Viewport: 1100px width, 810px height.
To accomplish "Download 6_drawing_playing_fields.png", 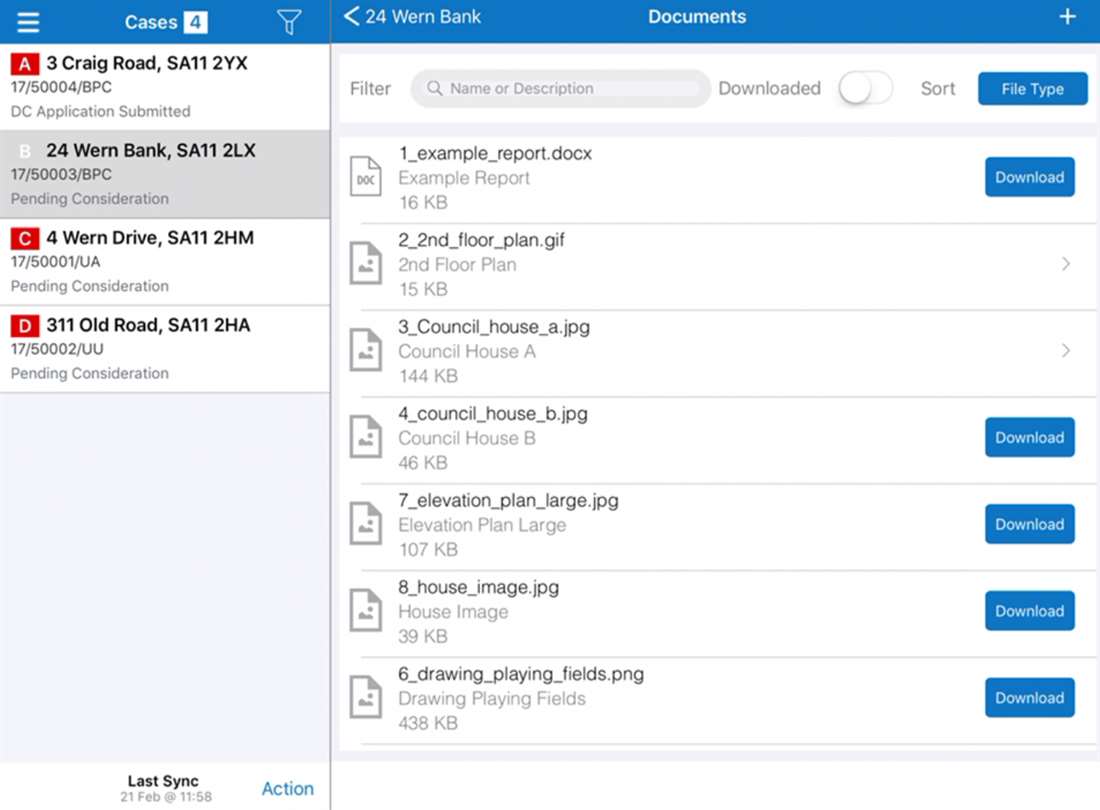I will coord(1029,698).
